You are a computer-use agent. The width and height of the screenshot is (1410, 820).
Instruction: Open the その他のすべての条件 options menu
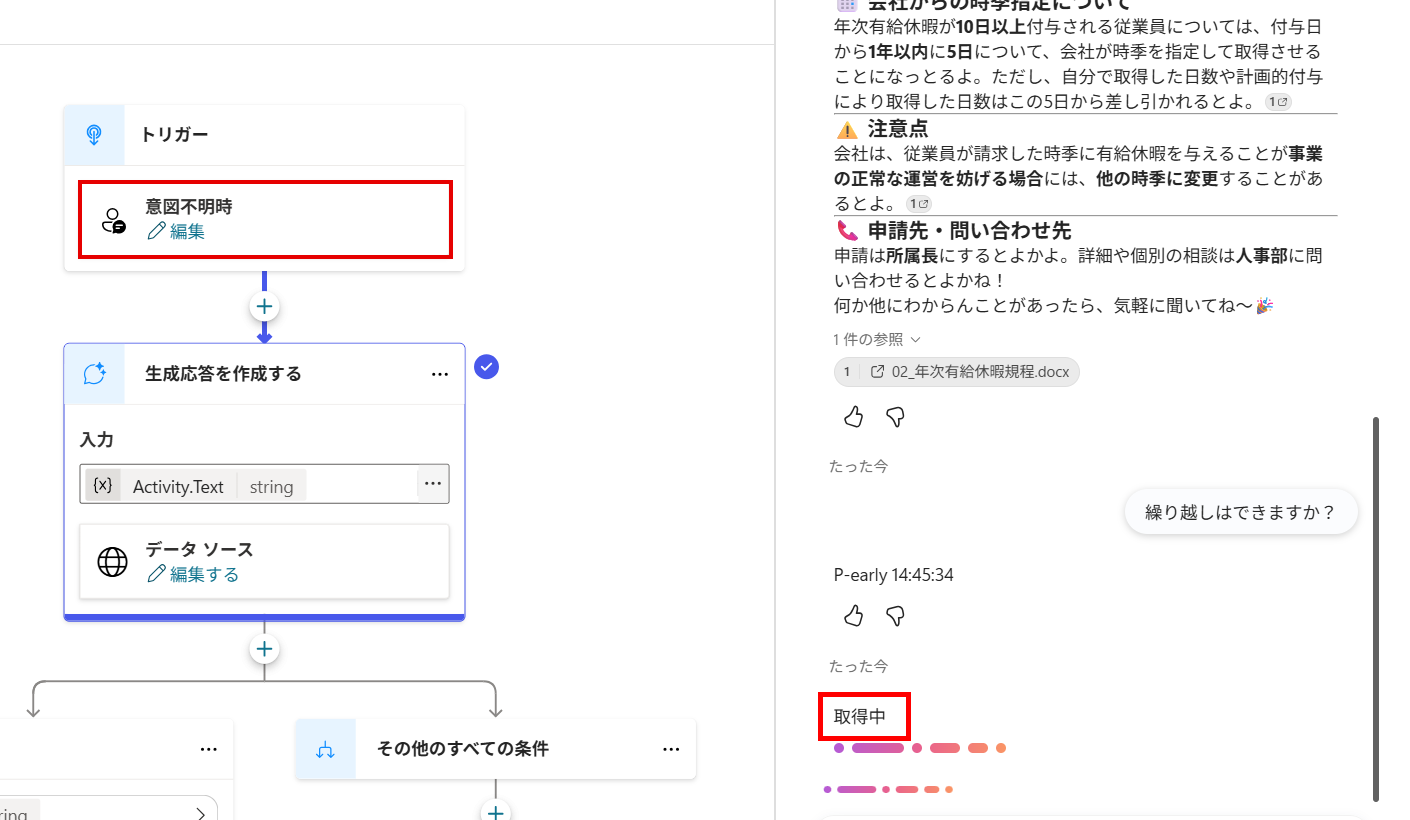click(x=671, y=749)
